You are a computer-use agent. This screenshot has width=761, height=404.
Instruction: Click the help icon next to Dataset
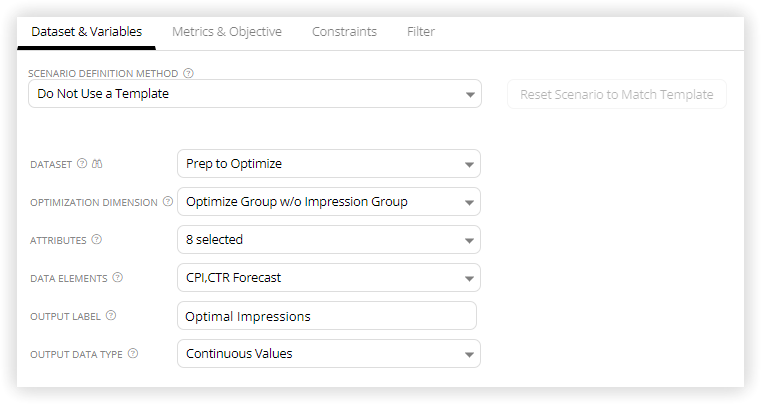[82, 164]
